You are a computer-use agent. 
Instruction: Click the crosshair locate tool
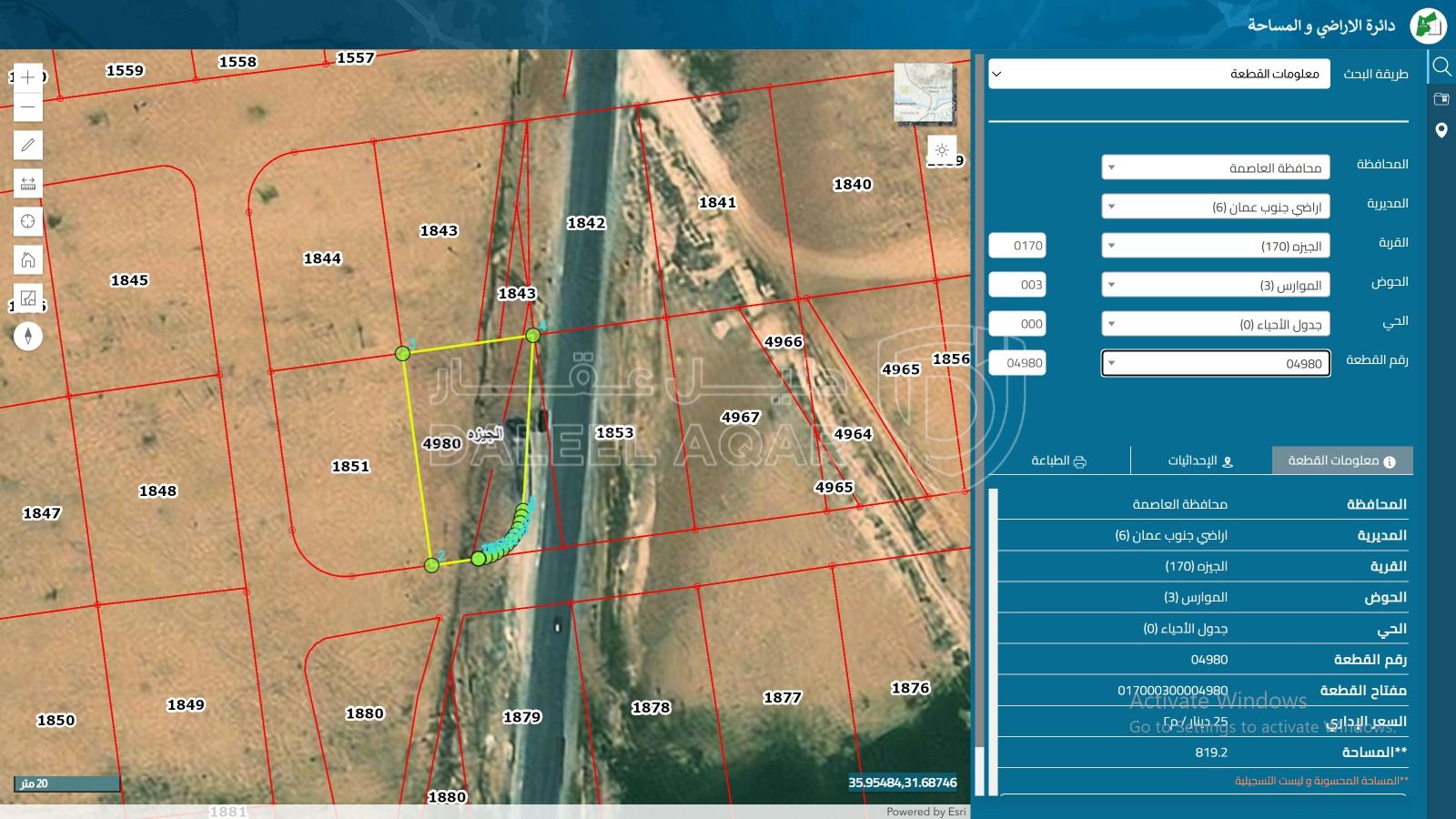tap(28, 222)
